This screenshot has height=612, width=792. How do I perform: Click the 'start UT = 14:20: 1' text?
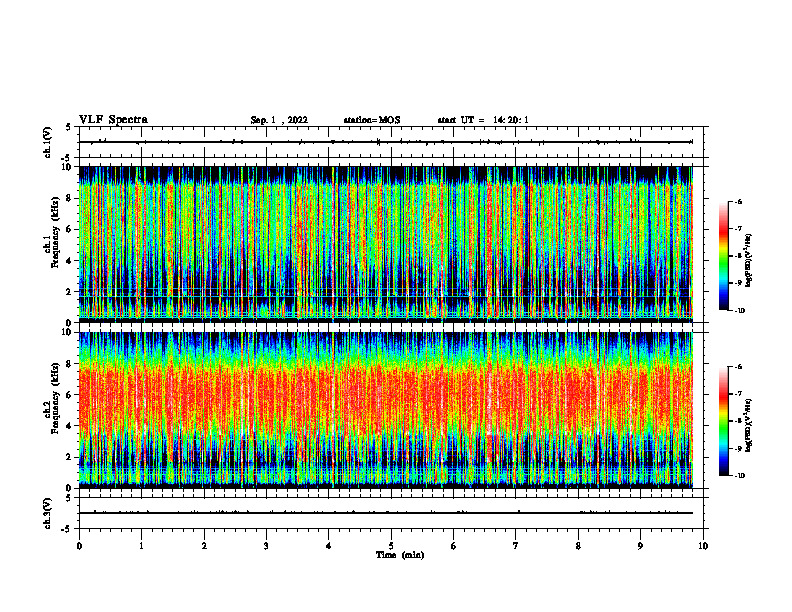tap(483, 120)
